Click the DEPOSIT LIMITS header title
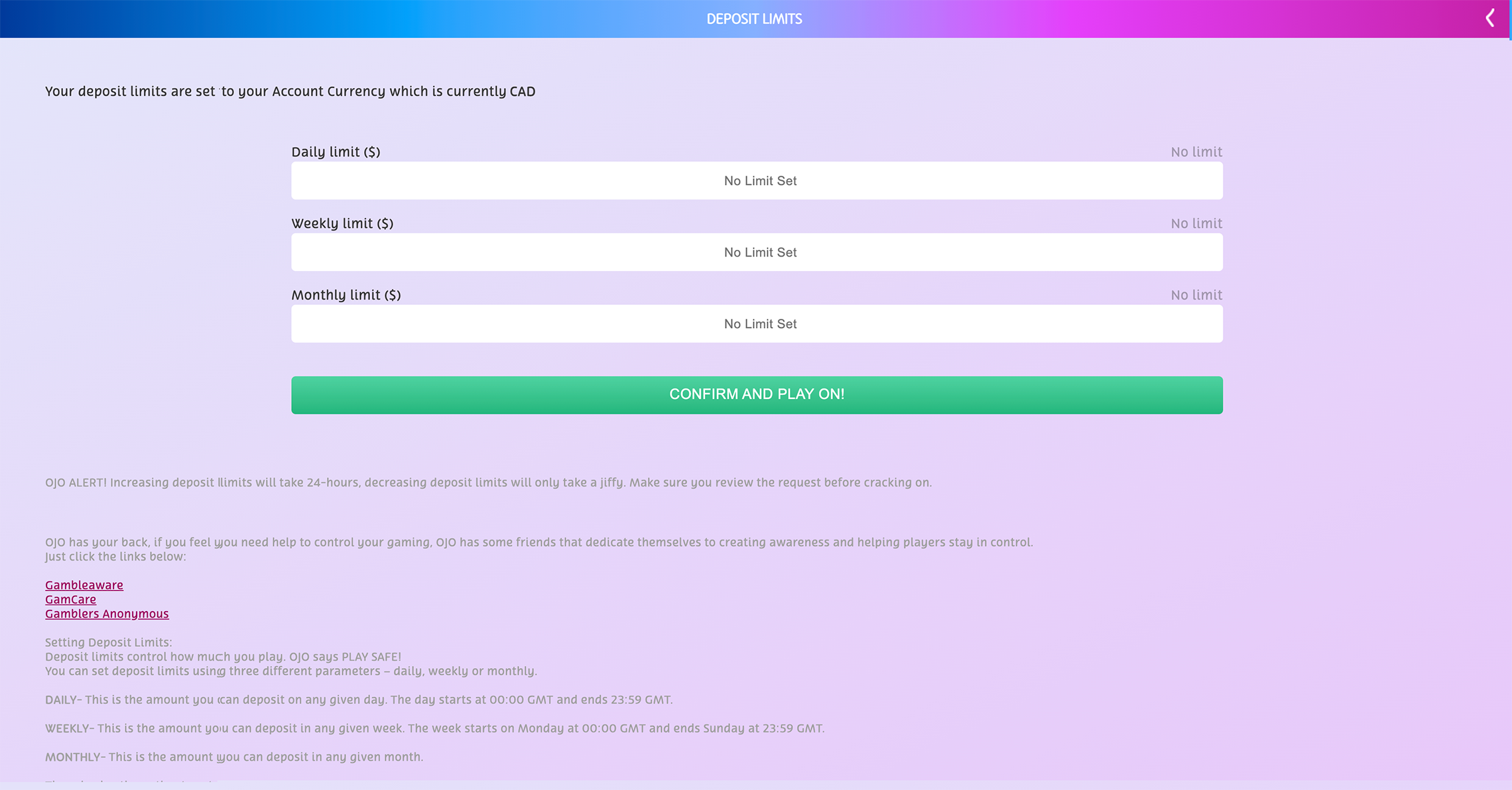Viewport: 1512px width, 790px height. coord(754,19)
